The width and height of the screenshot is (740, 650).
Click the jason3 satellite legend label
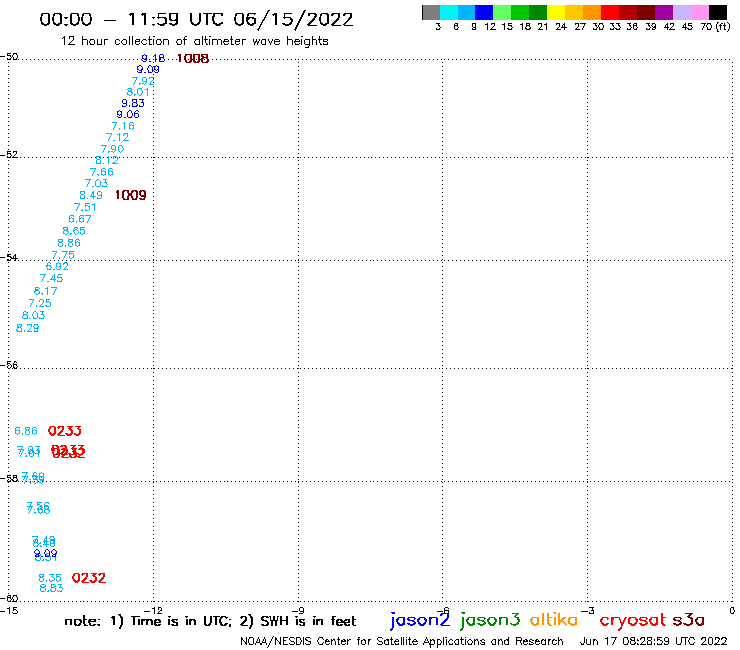490,620
